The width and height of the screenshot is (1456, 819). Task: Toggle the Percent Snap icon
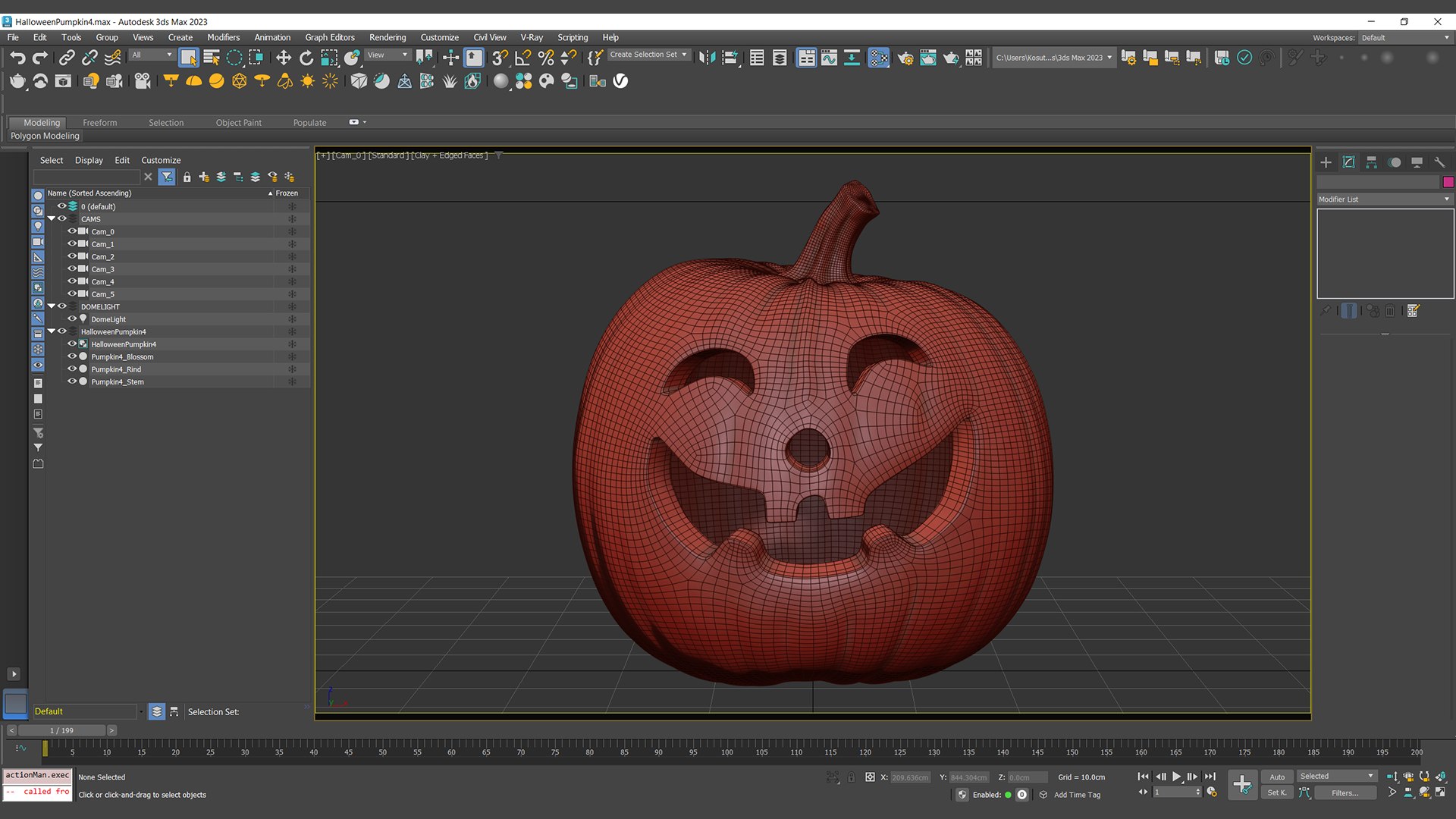coord(546,58)
